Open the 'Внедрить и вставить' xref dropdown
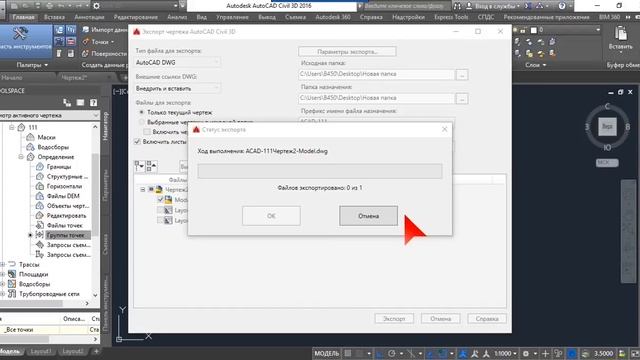Screen dimensions: 640x360 click(x=178, y=88)
